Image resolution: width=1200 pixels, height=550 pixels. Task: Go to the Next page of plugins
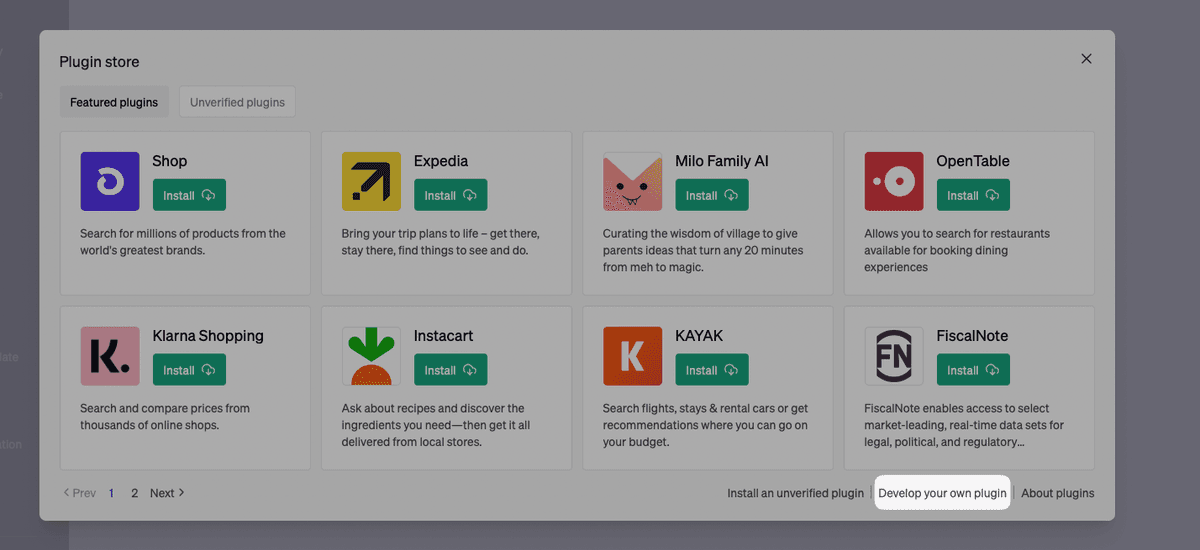pyautogui.click(x=167, y=493)
